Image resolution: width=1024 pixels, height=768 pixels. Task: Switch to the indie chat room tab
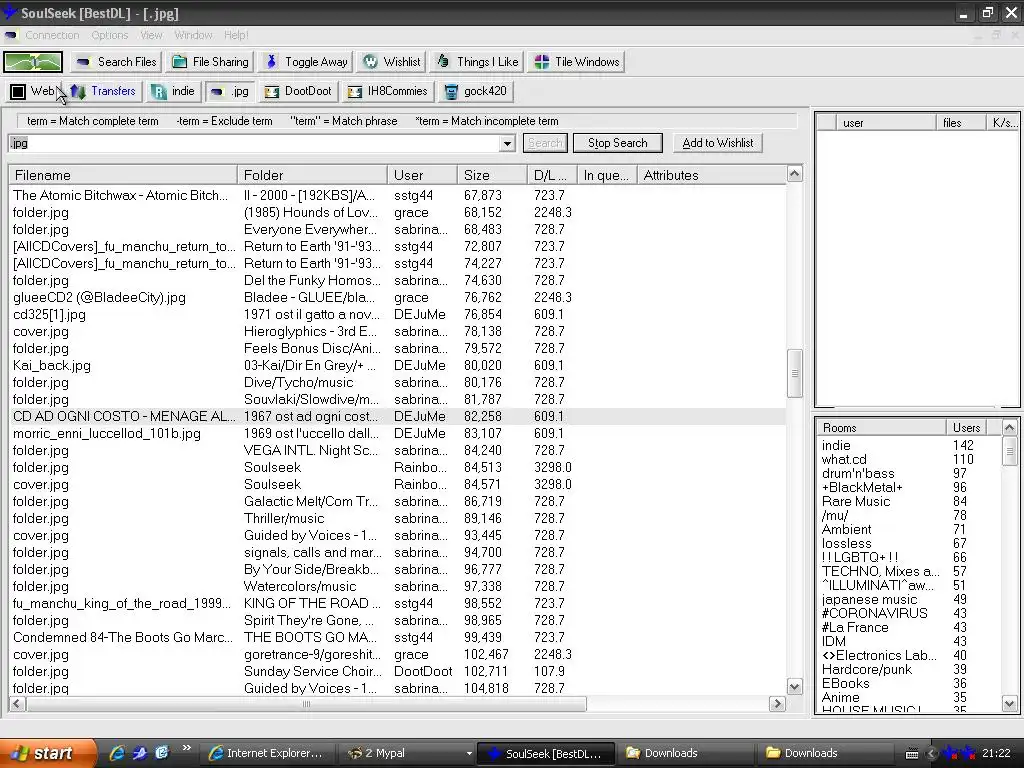pos(173,91)
